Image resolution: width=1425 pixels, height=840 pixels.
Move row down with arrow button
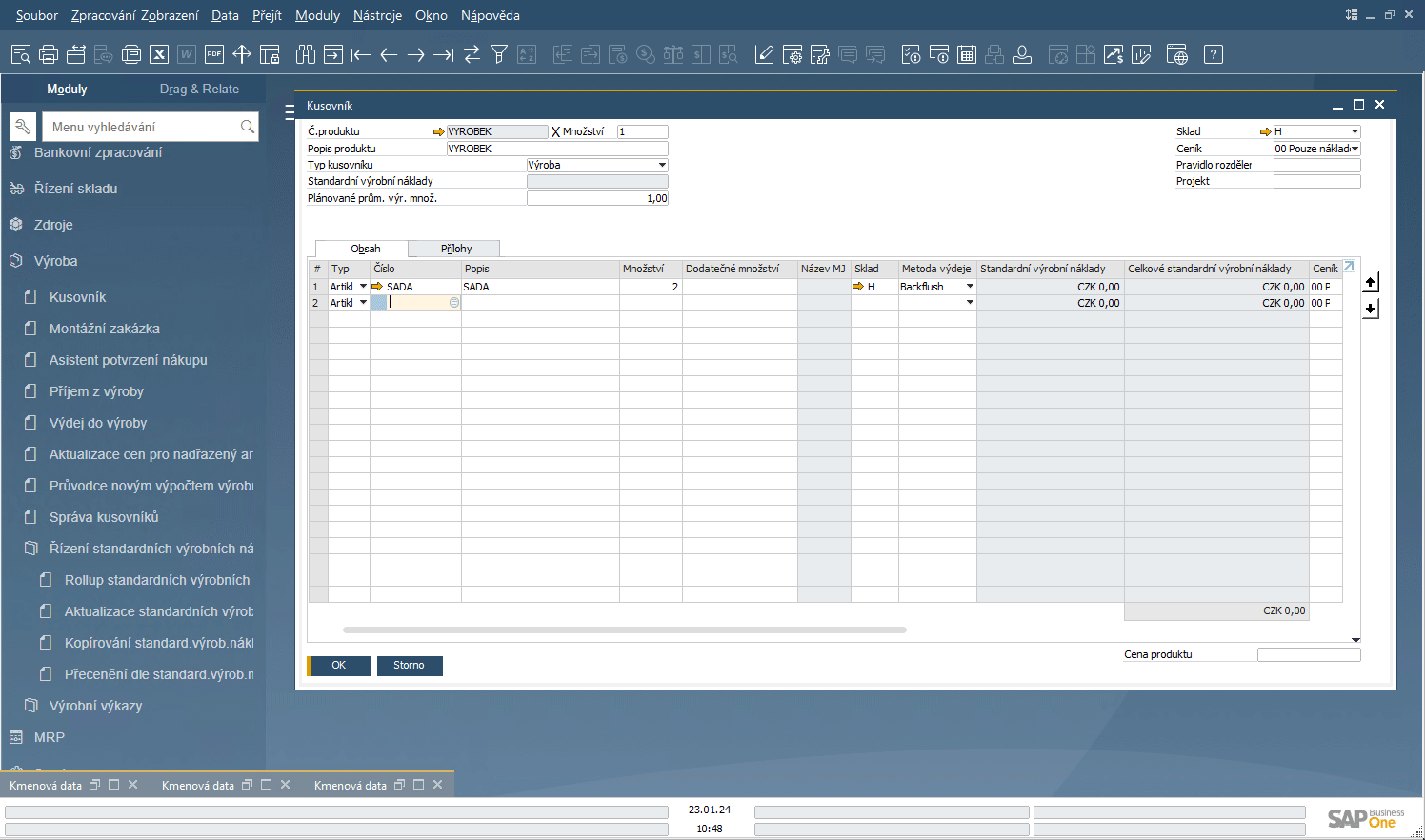(x=1370, y=309)
